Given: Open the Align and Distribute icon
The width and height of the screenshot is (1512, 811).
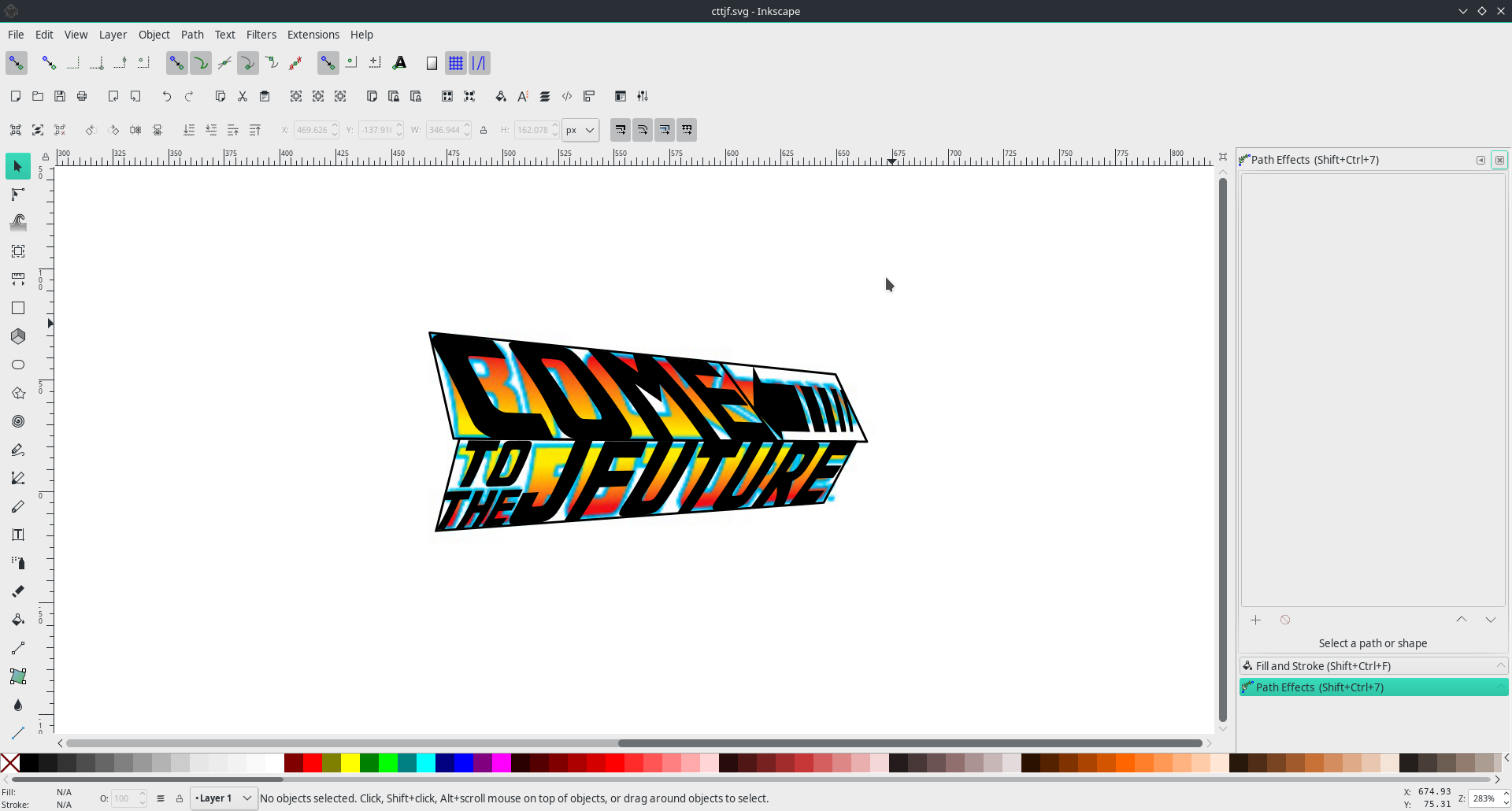Looking at the screenshot, I should (589, 96).
